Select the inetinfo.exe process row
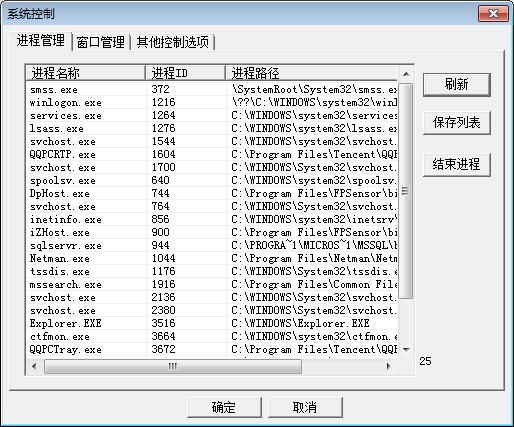Image resolution: width=514 pixels, height=427 pixels. coord(212,219)
